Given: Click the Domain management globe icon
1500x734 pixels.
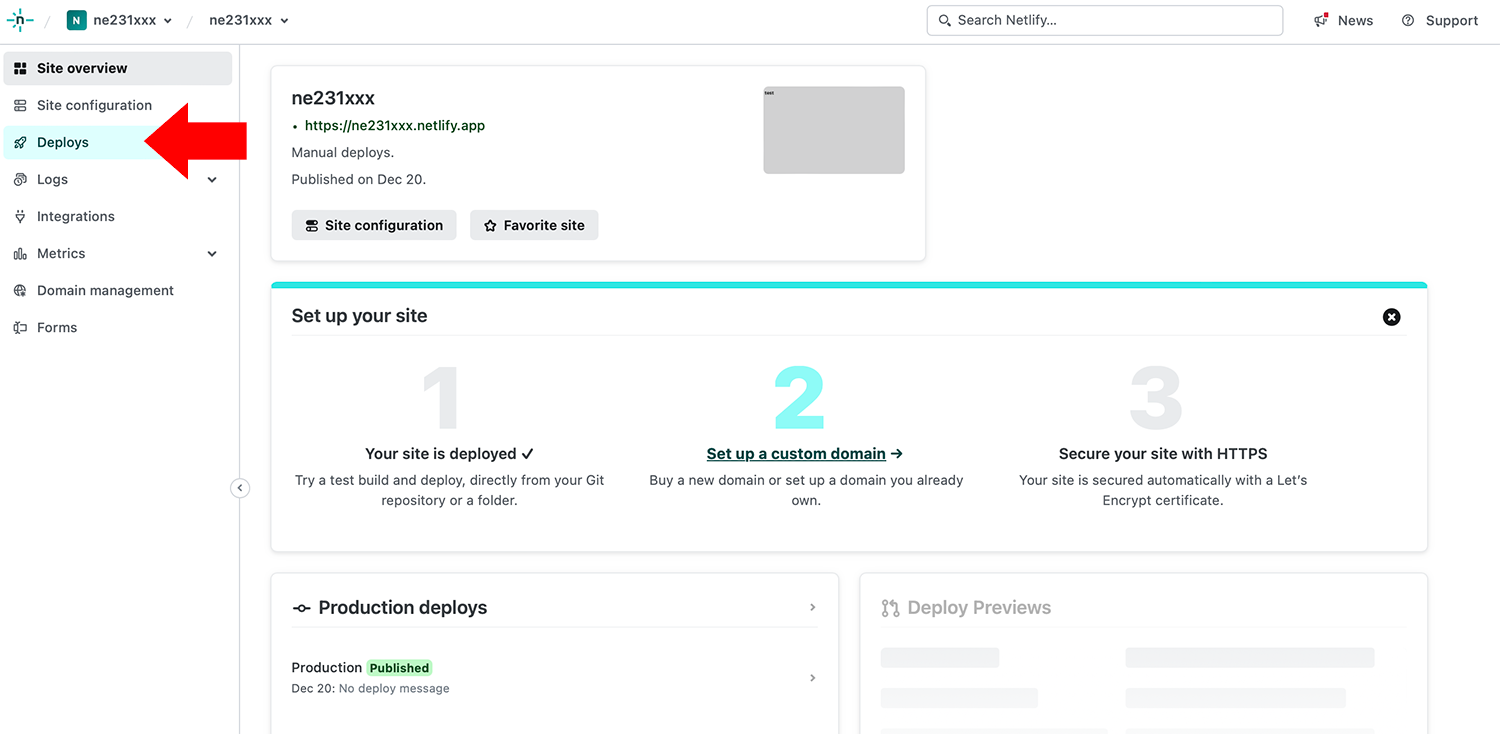Looking at the screenshot, I should click(20, 290).
